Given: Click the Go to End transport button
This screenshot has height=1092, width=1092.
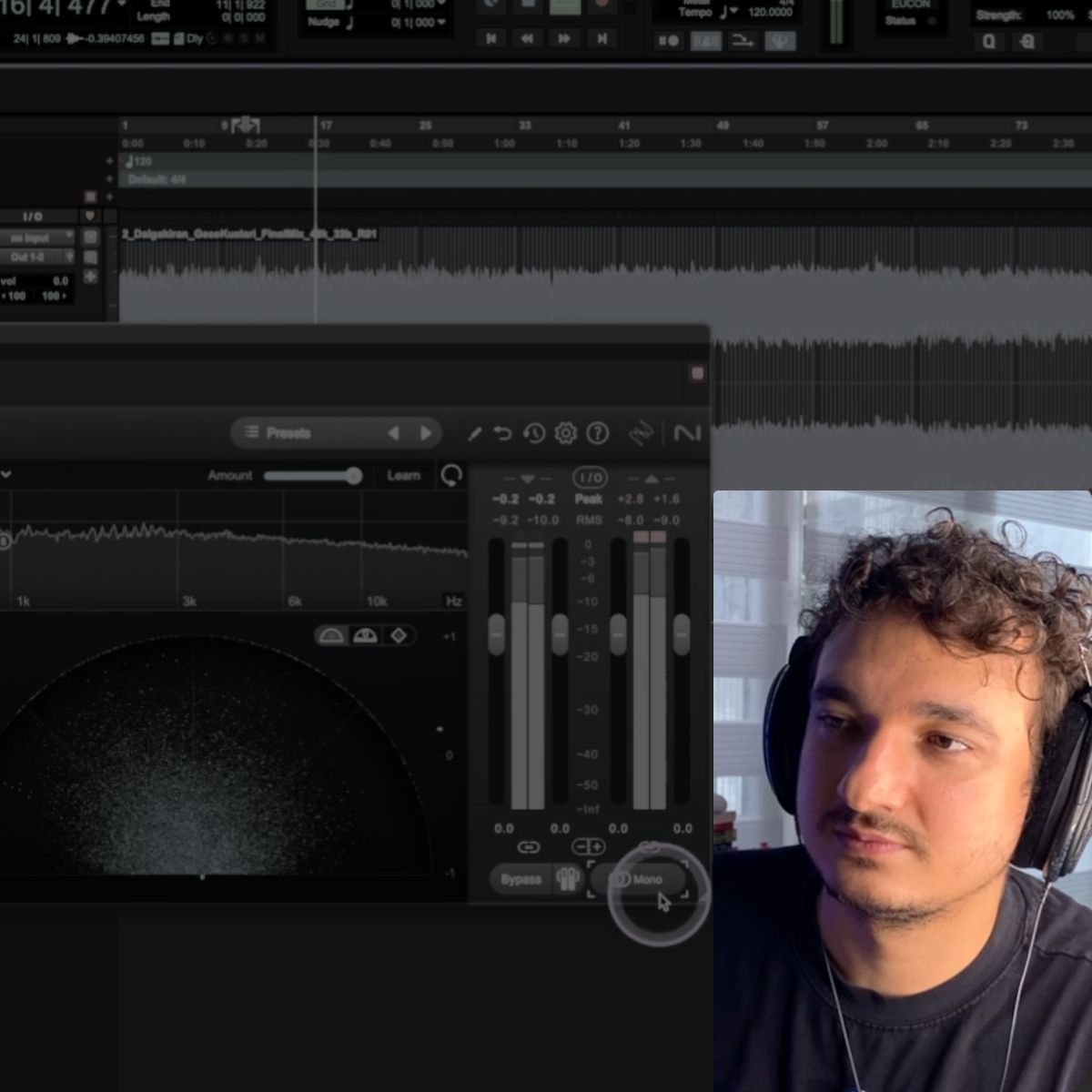Looking at the screenshot, I should tap(602, 39).
